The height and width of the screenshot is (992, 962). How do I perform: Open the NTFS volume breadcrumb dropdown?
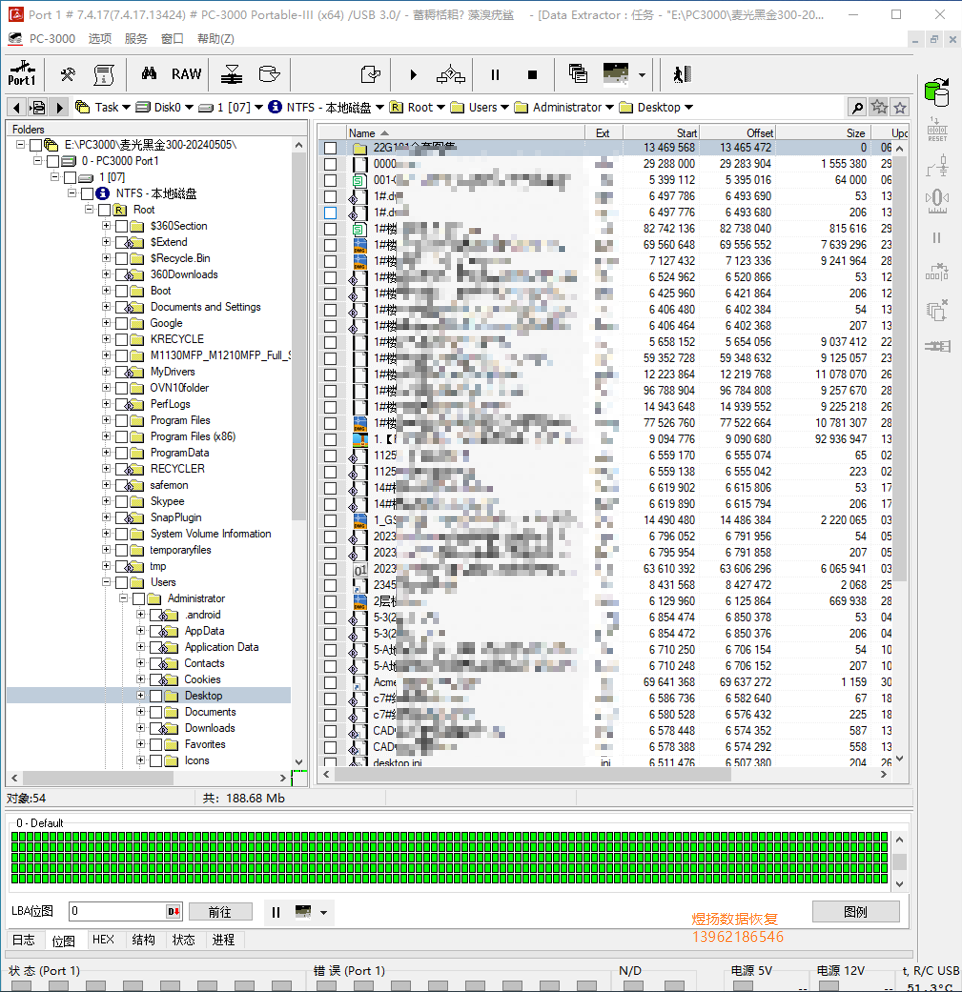point(379,108)
